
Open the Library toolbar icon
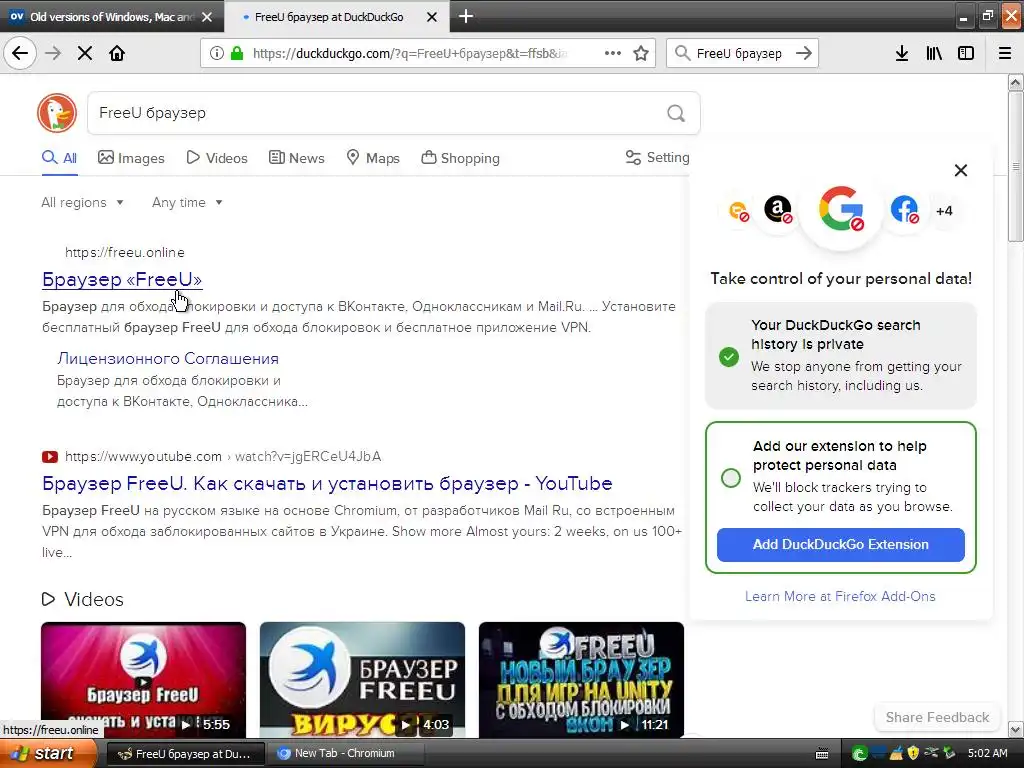tap(934, 53)
